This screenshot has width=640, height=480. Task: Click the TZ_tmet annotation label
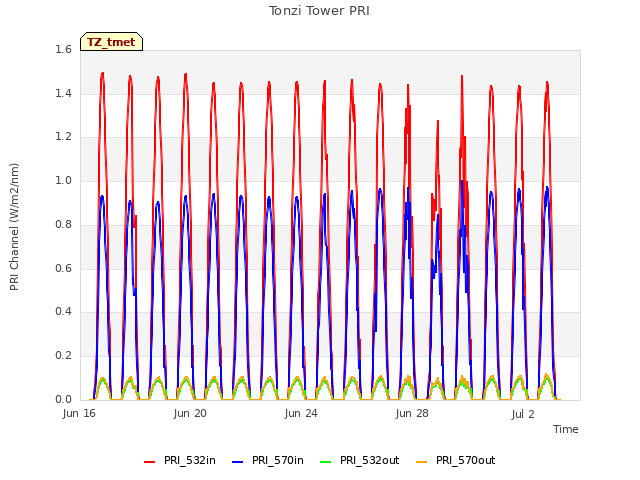tap(111, 42)
